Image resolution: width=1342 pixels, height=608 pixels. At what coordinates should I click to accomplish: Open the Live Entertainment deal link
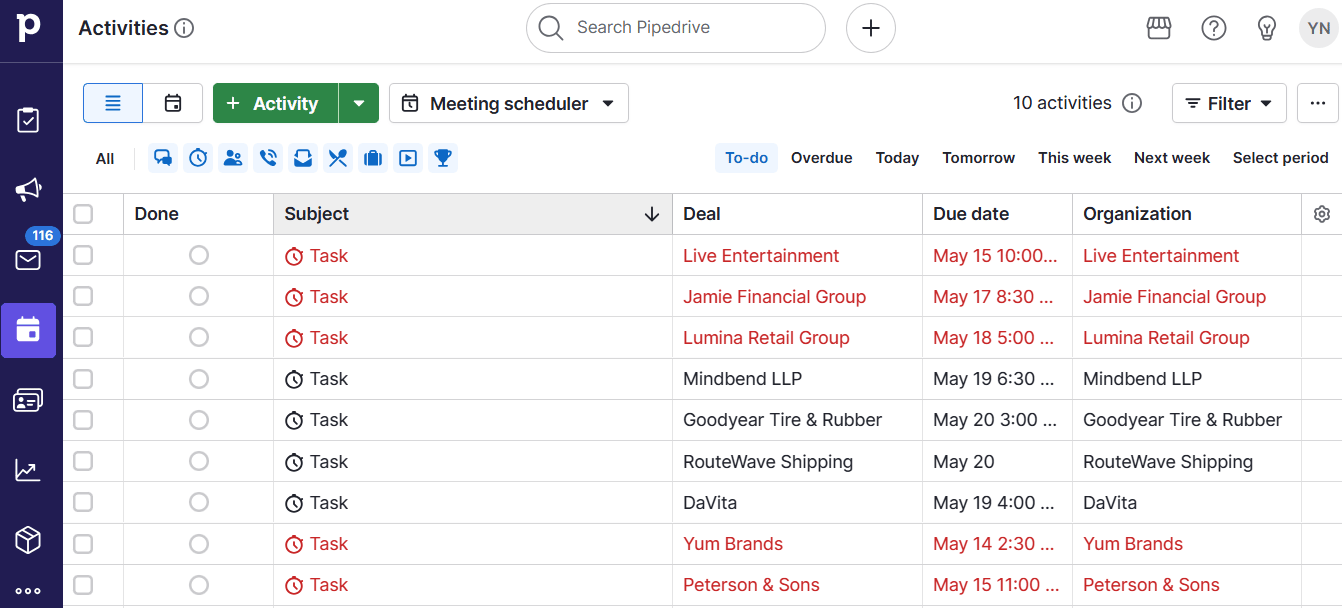(761, 256)
